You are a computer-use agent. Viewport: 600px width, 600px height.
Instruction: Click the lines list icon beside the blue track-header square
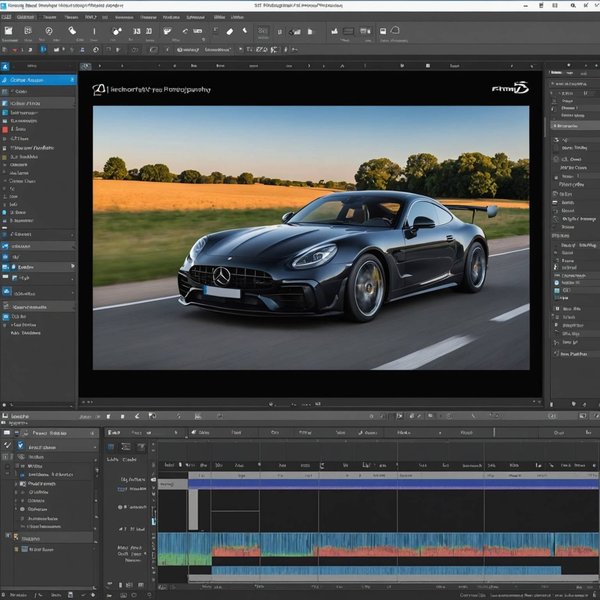tap(126, 447)
